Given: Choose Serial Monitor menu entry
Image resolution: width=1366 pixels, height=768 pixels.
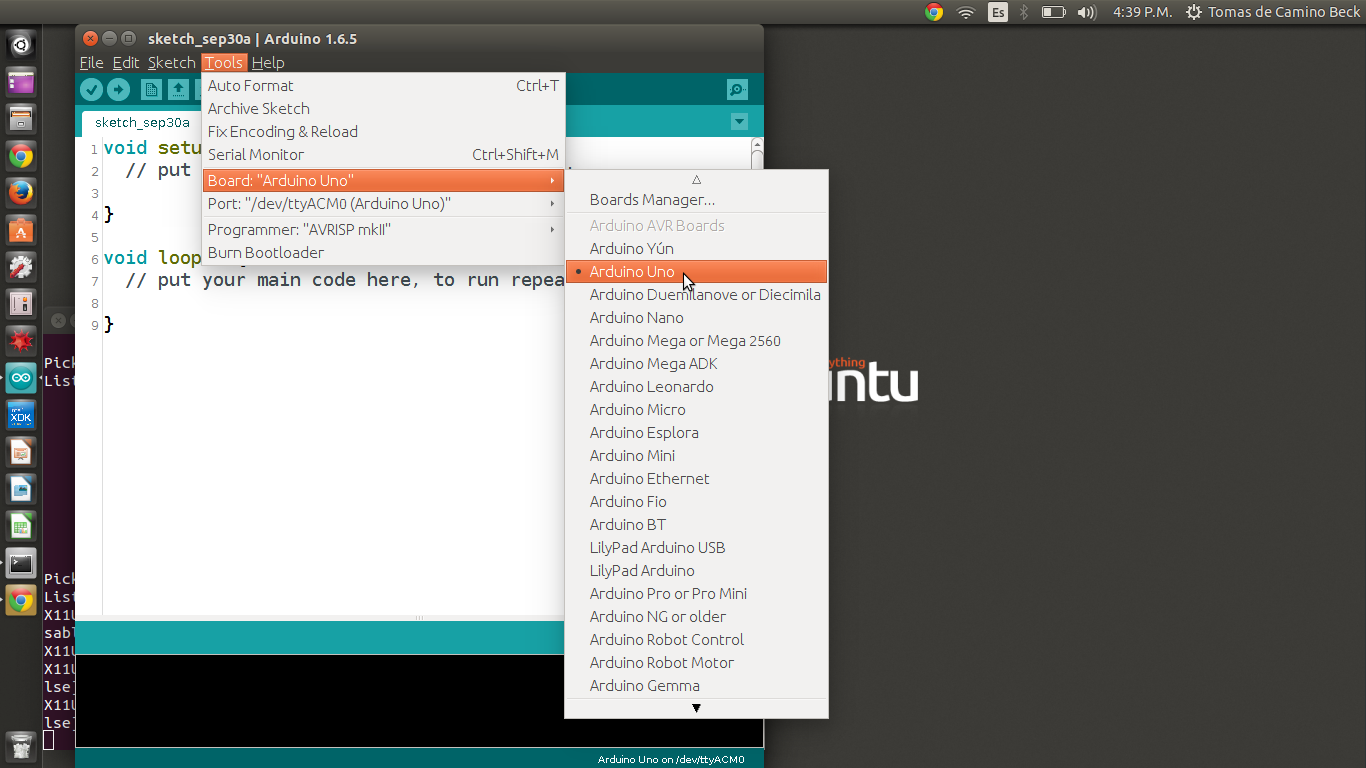Looking at the screenshot, I should (383, 154).
